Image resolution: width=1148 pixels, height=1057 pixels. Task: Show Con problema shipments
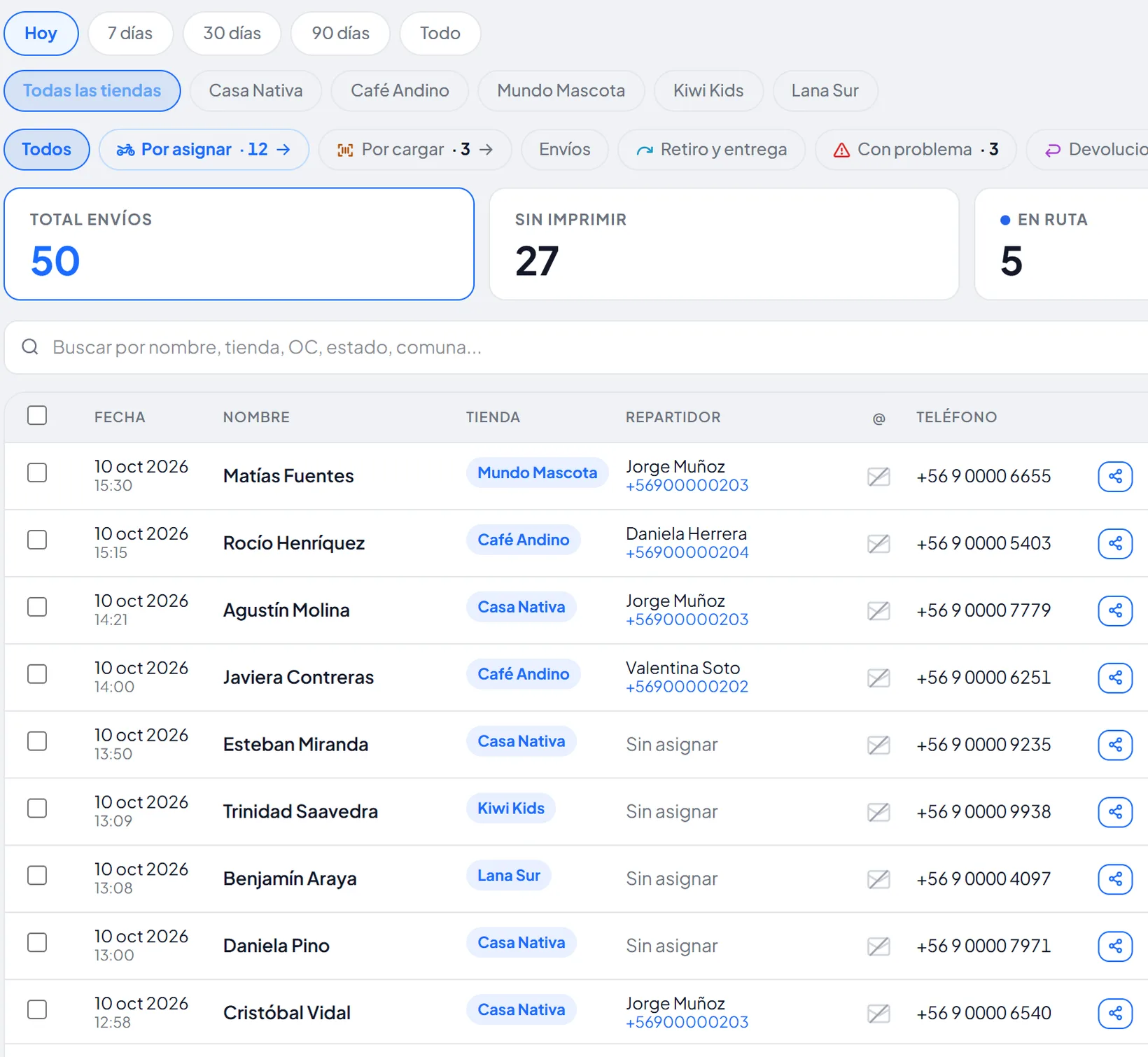[916, 150]
